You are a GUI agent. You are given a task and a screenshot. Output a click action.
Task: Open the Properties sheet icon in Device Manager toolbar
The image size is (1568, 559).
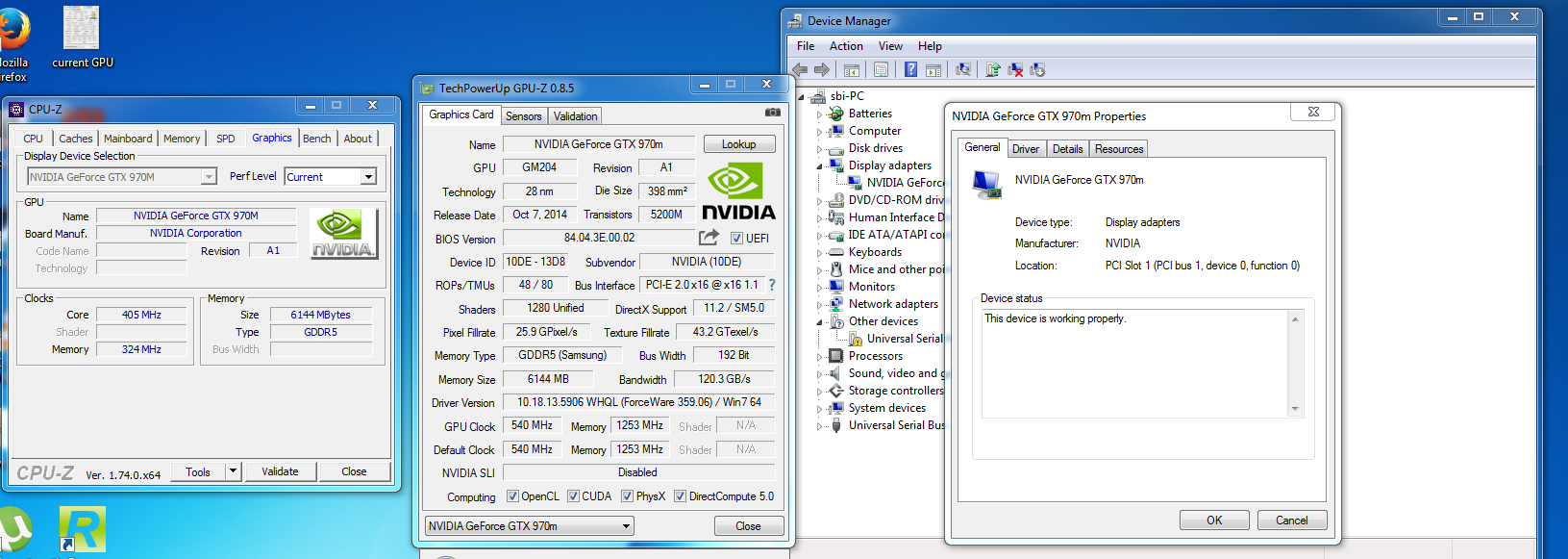pyautogui.click(x=881, y=69)
